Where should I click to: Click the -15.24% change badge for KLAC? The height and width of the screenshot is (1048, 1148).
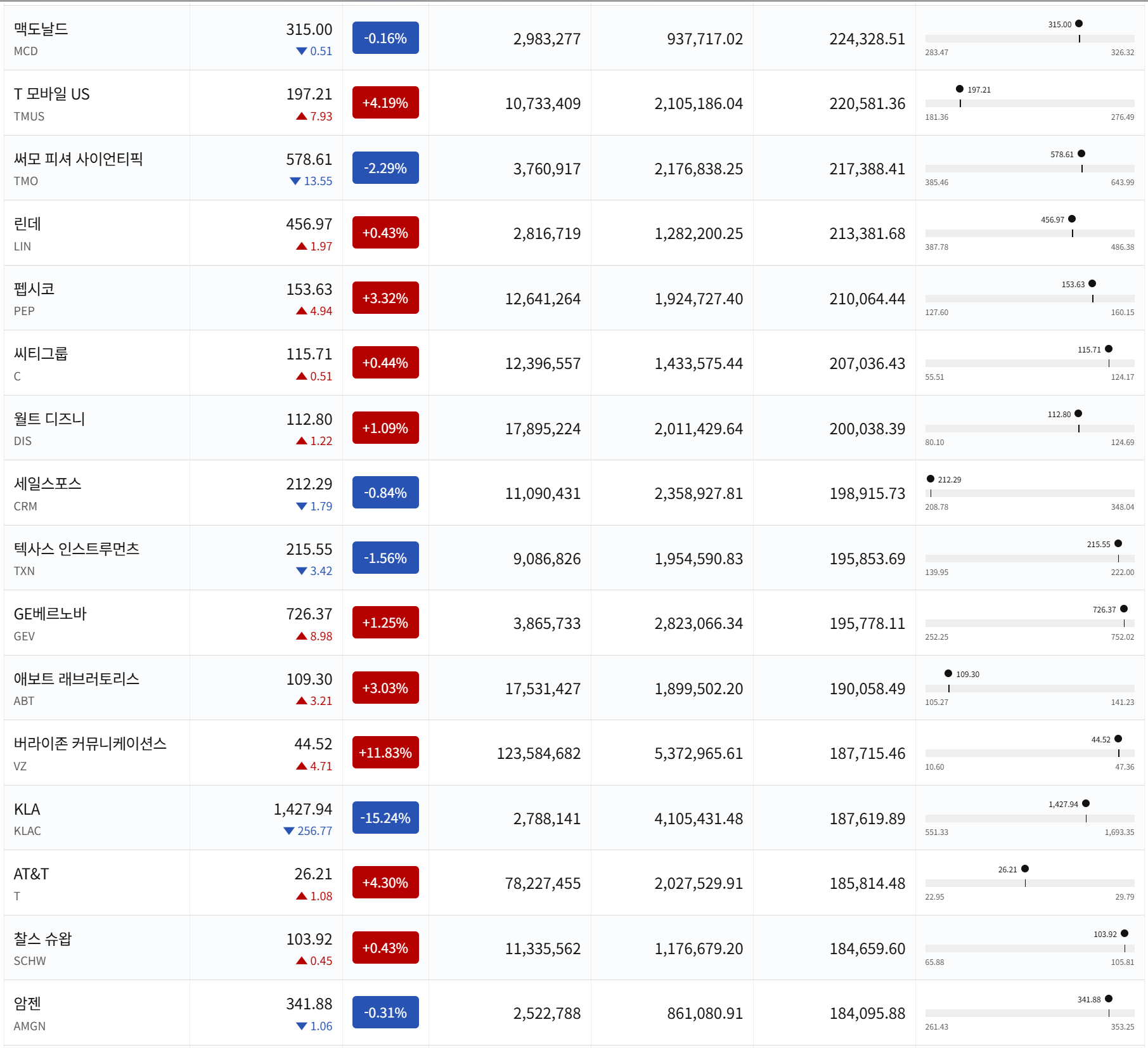(385, 818)
